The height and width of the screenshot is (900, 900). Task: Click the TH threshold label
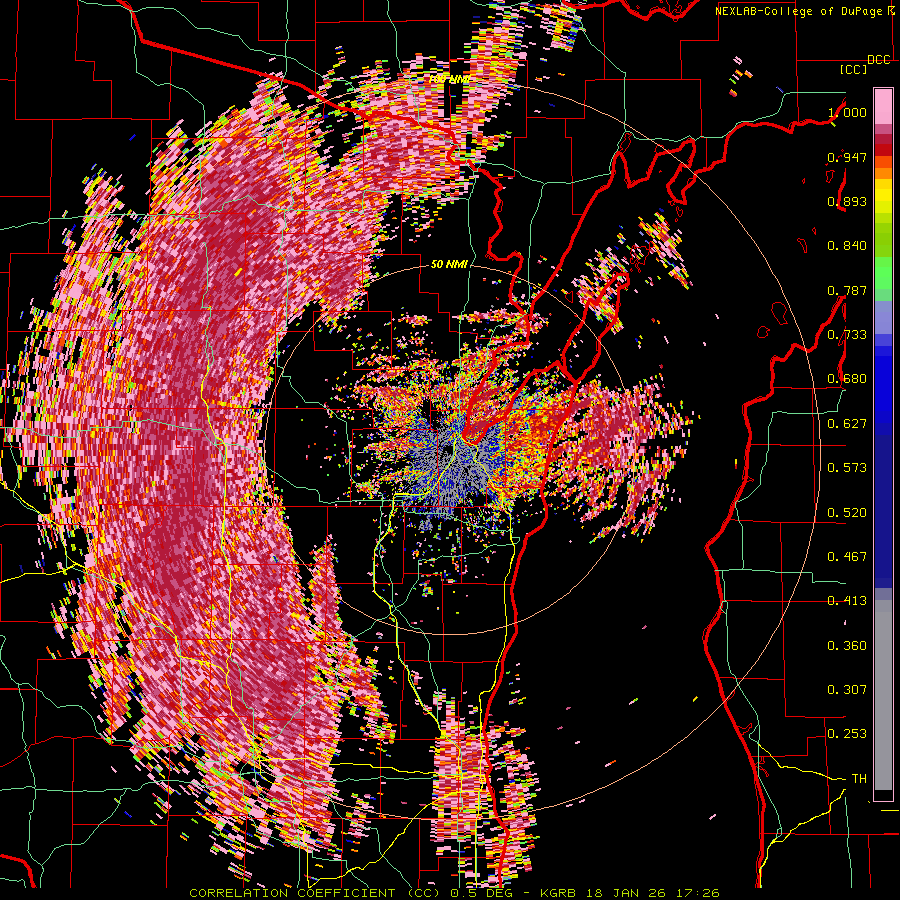click(x=859, y=779)
